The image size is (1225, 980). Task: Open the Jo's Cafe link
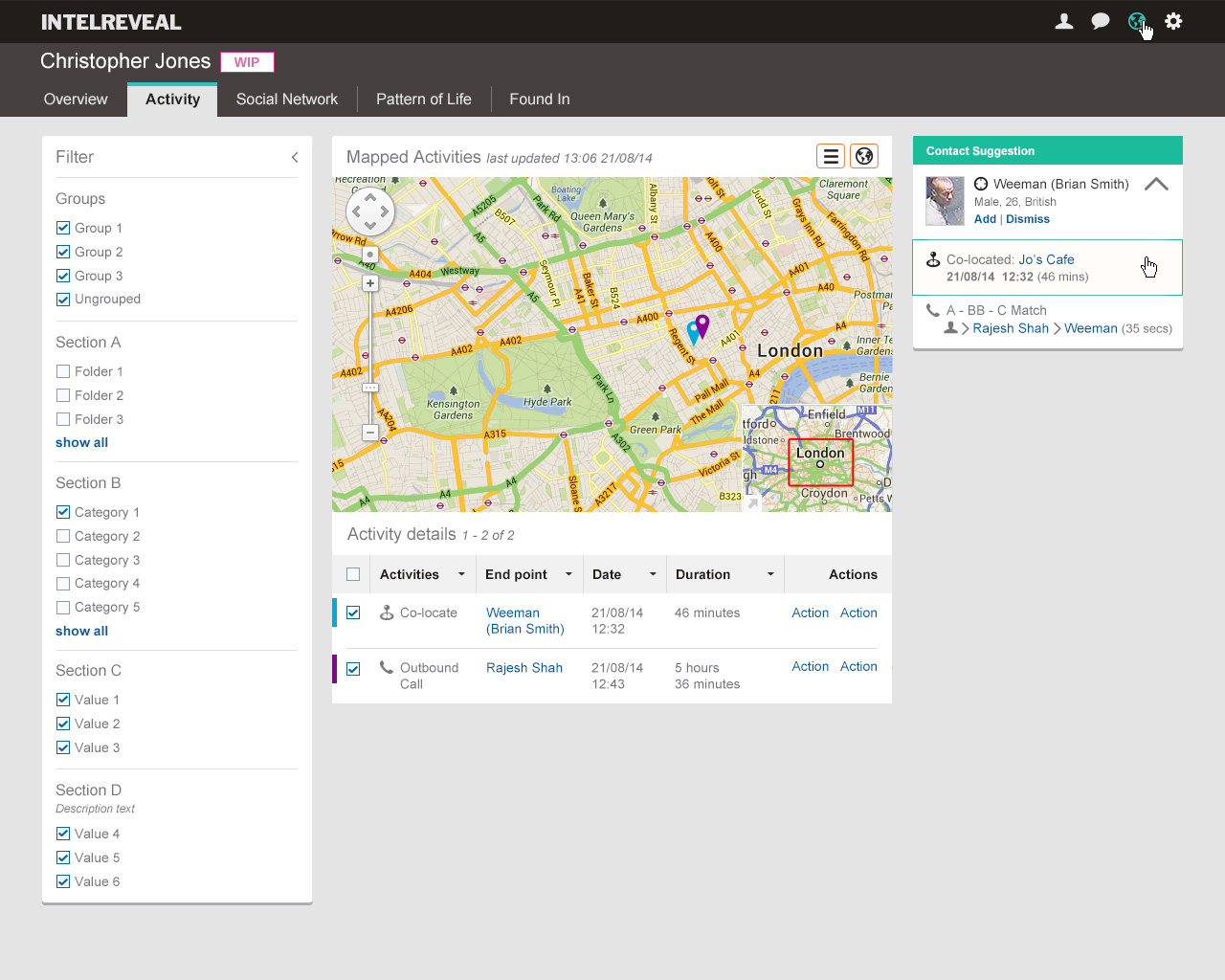(1046, 259)
